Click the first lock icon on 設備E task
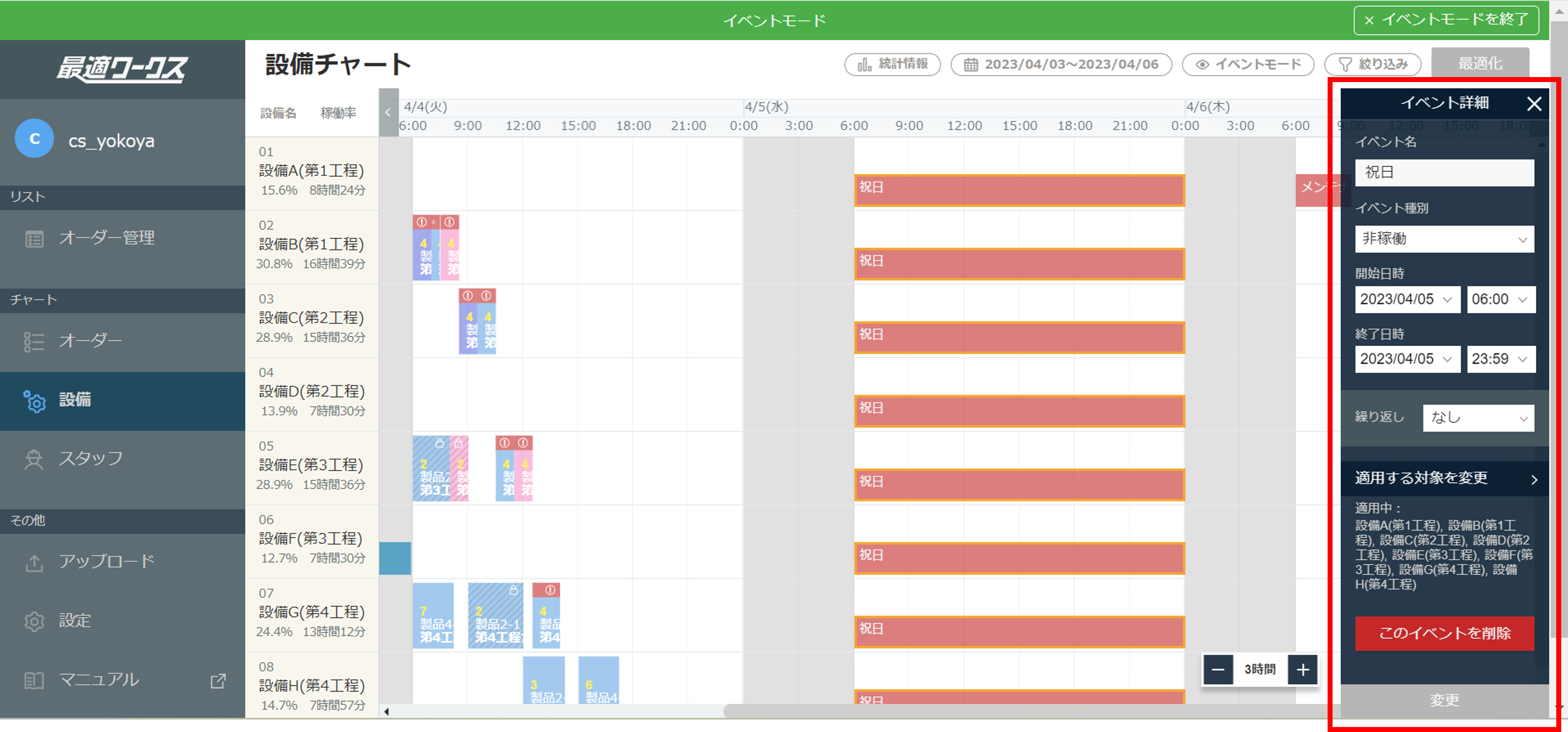Image resolution: width=1568 pixels, height=732 pixels. (x=439, y=443)
